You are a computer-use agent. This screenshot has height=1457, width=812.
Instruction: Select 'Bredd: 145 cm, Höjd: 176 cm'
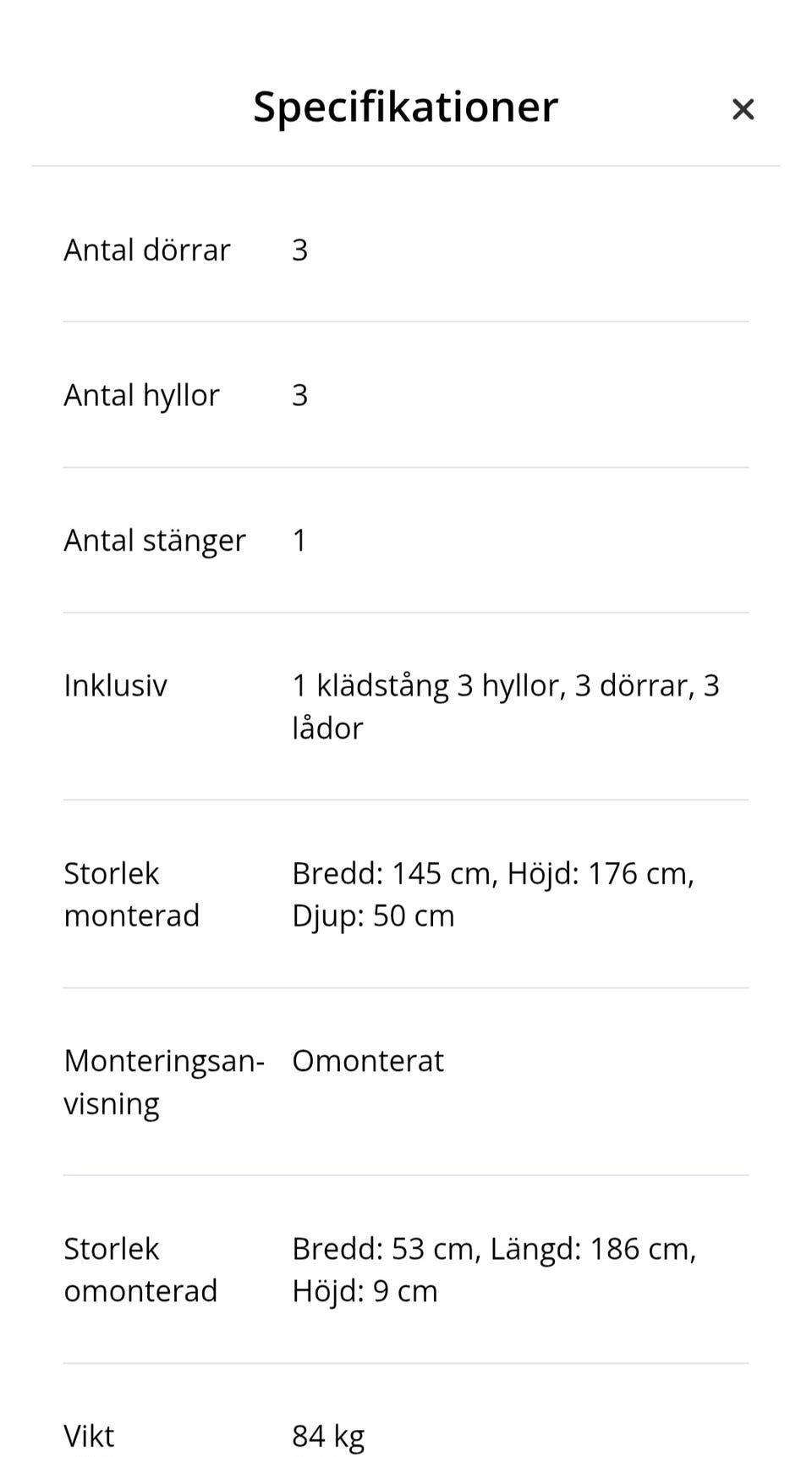(491, 874)
